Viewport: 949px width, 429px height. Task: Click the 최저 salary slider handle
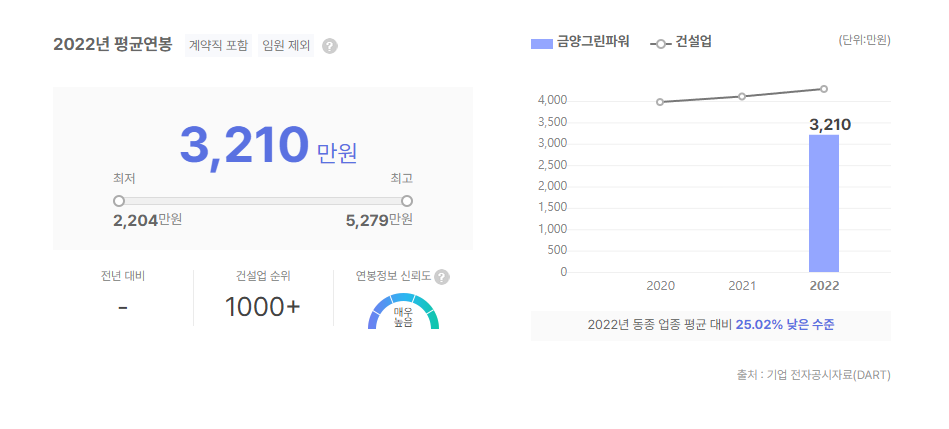click(x=119, y=201)
